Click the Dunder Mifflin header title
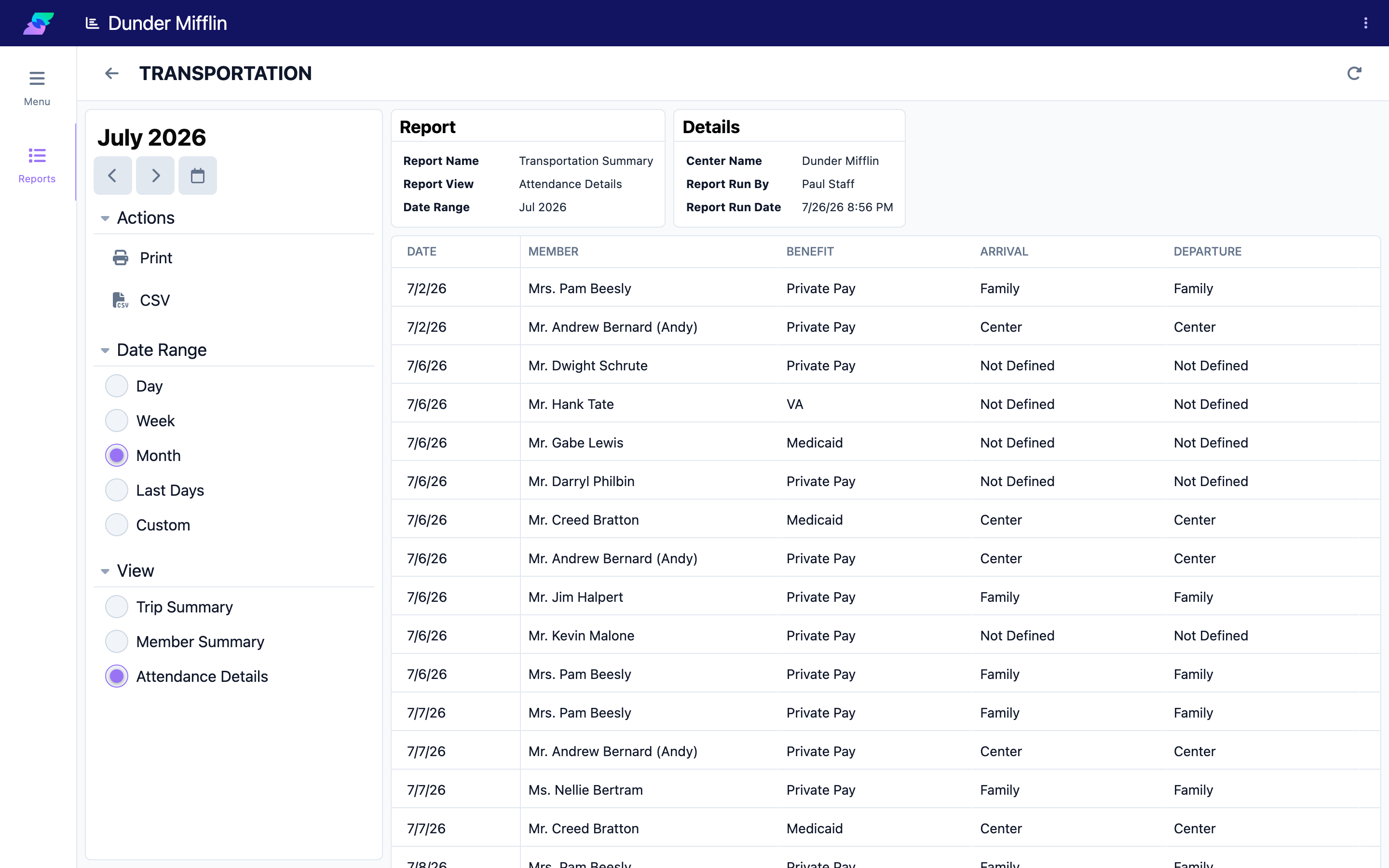Viewport: 1389px width, 868px height. click(x=168, y=23)
